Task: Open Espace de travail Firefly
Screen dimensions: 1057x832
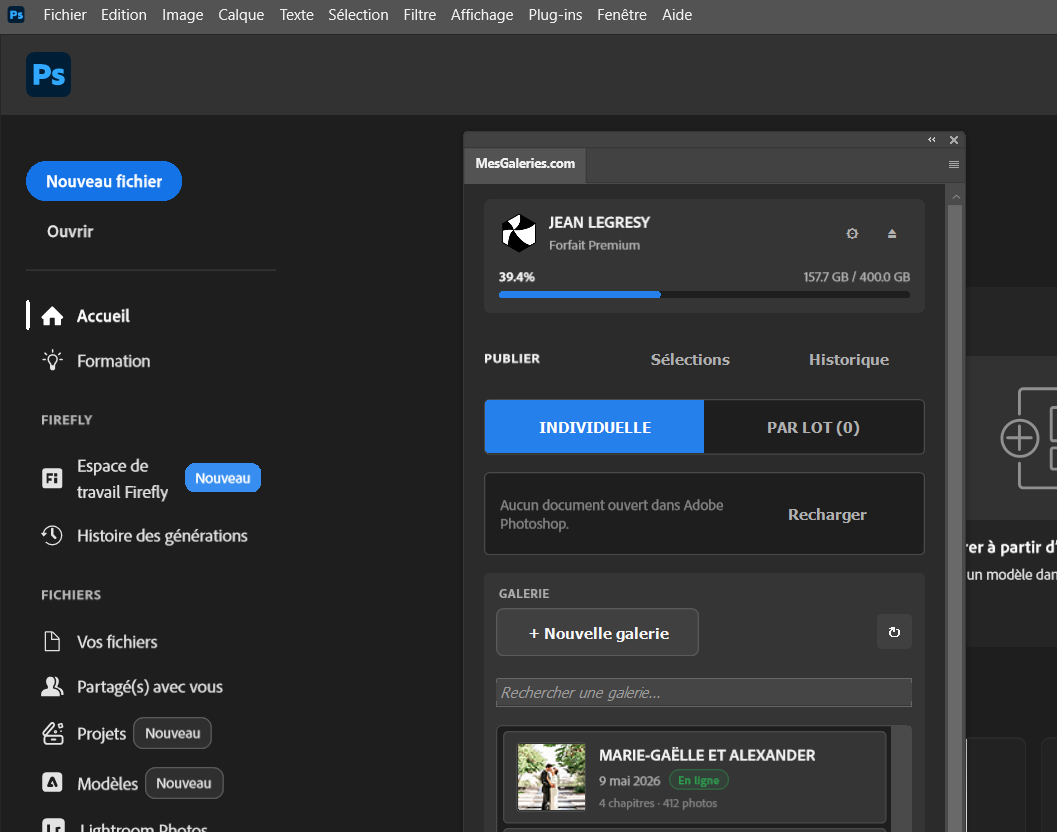Action: coord(122,479)
